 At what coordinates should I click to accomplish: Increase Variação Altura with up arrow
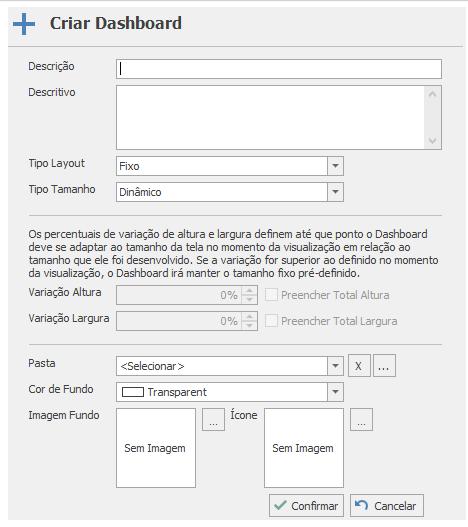pyautogui.click(x=249, y=291)
